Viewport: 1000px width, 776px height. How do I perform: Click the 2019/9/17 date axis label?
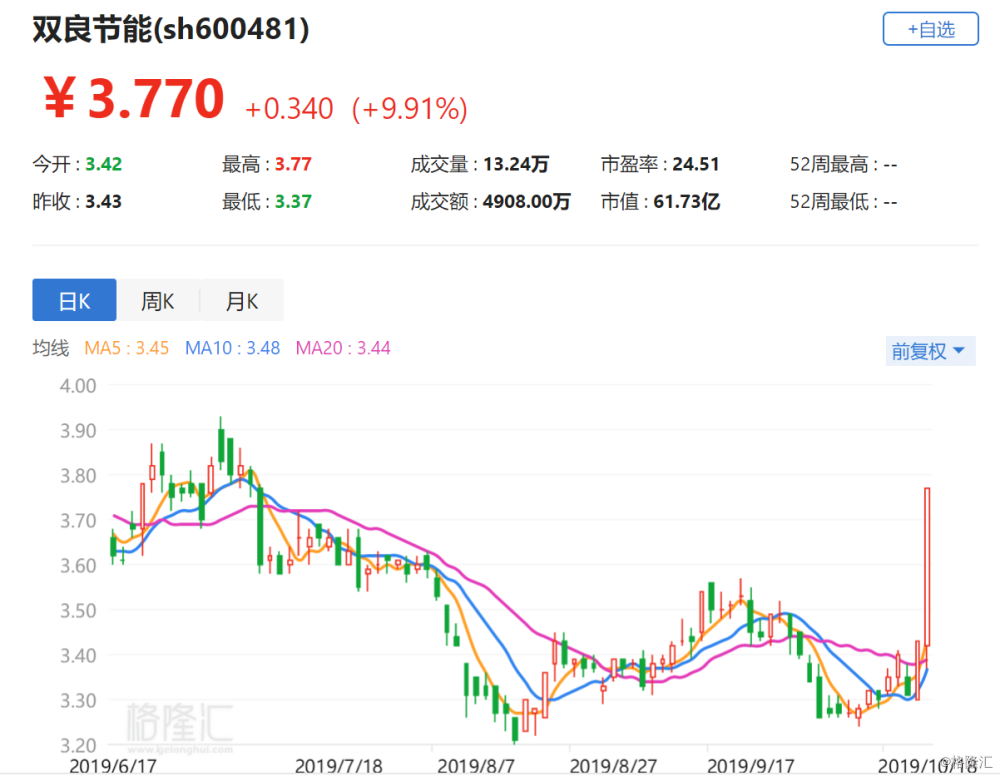pos(751,766)
